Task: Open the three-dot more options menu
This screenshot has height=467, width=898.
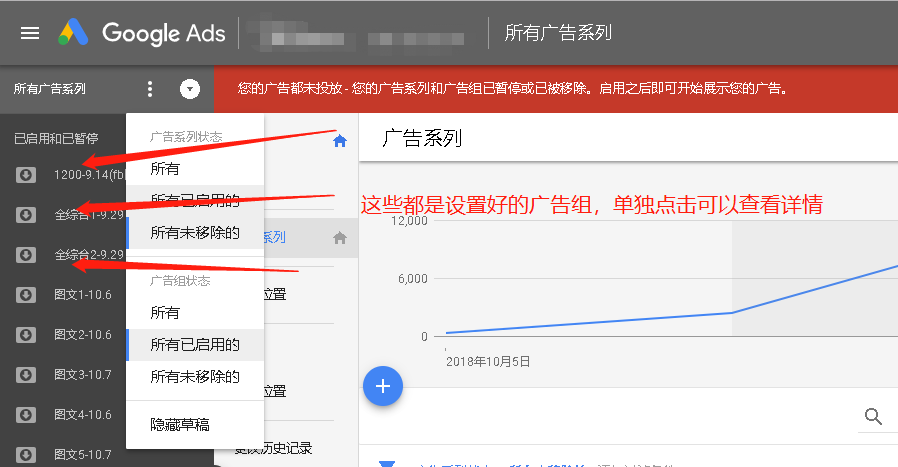Action: tap(150, 89)
